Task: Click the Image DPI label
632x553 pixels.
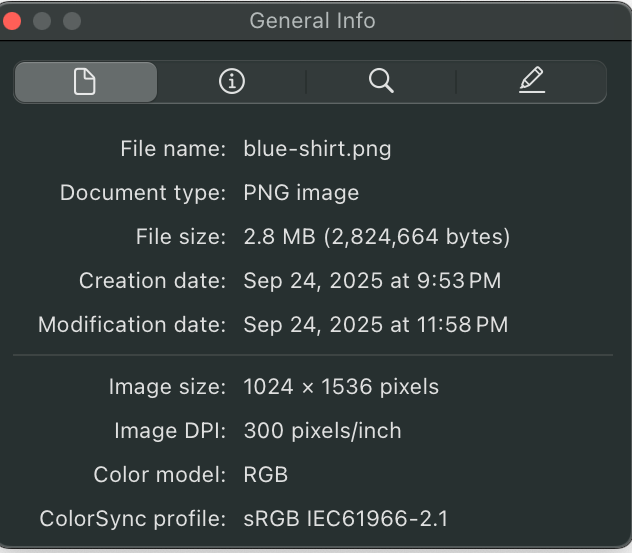Action: pos(170,431)
